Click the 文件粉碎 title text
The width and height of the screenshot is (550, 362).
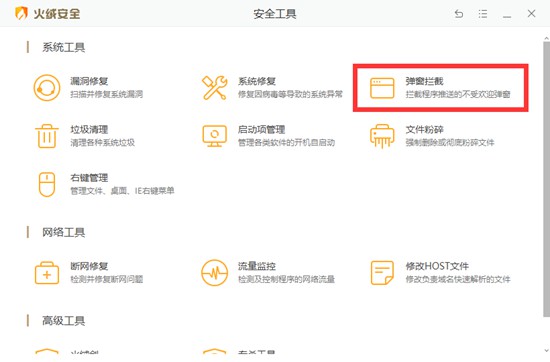tap(424, 130)
